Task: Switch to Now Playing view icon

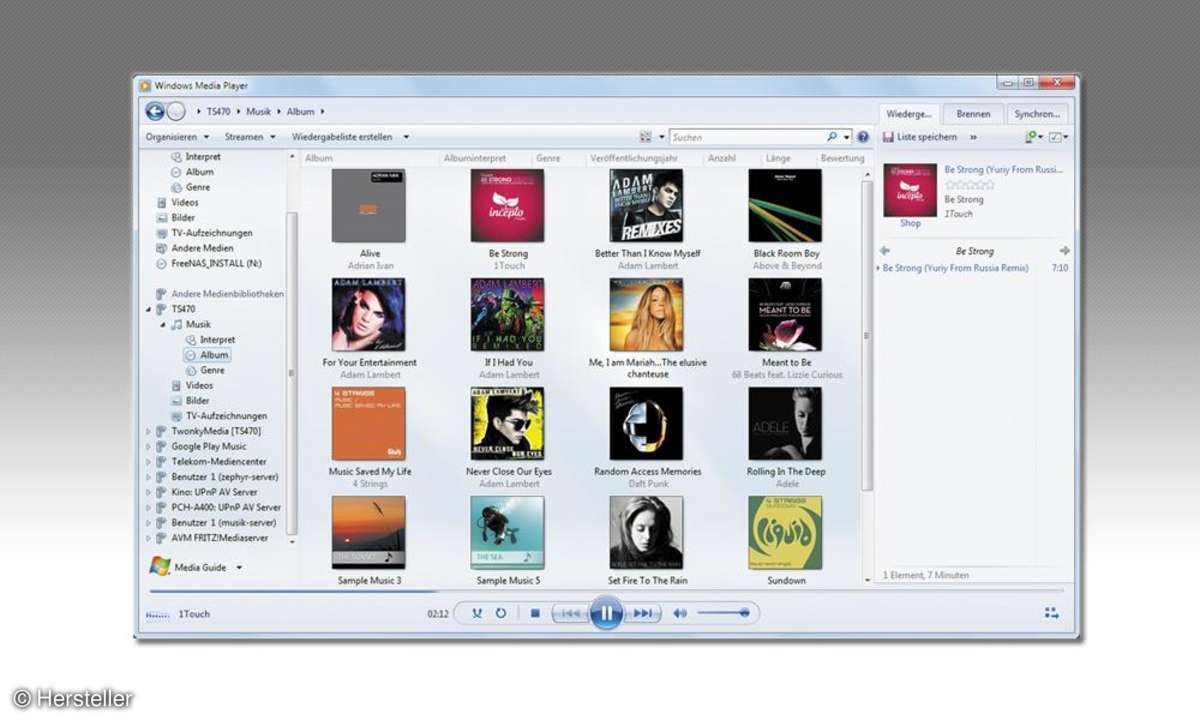Action: point(1051,613)
